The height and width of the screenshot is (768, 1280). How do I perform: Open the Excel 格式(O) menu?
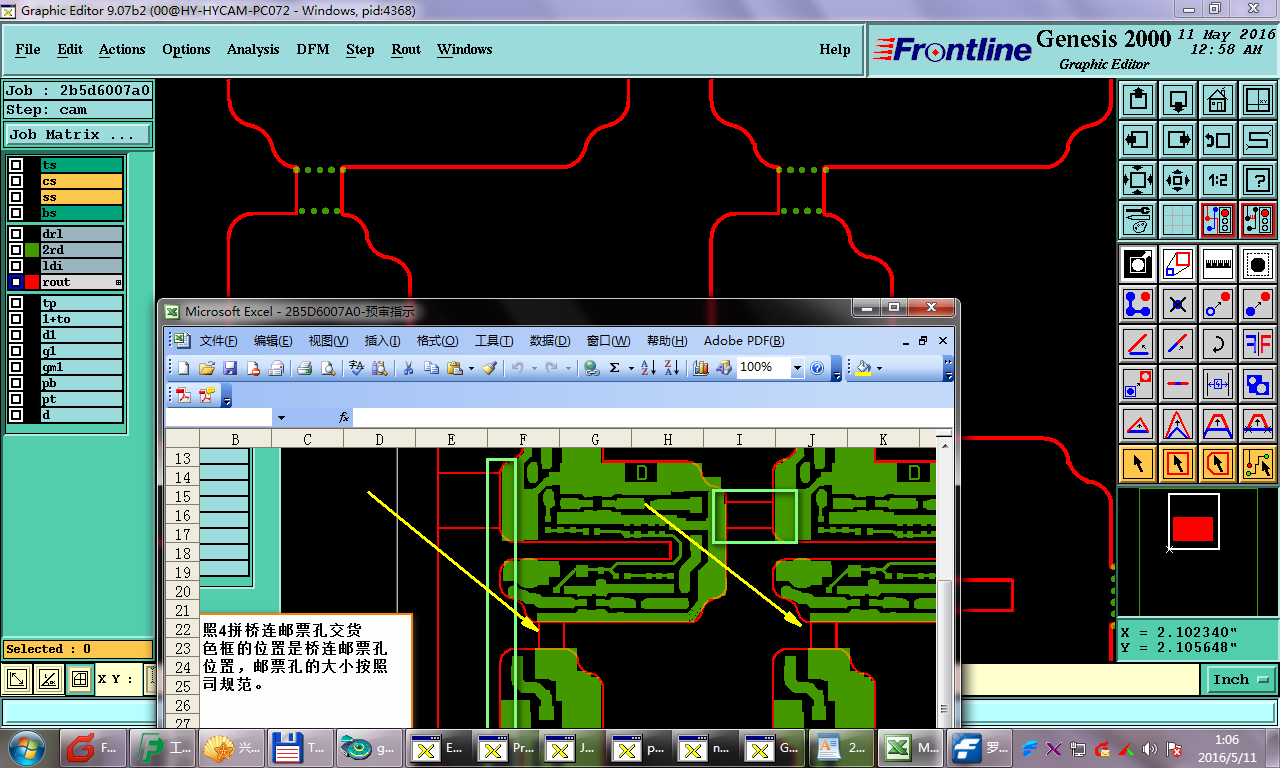click(x=437, y=341)
